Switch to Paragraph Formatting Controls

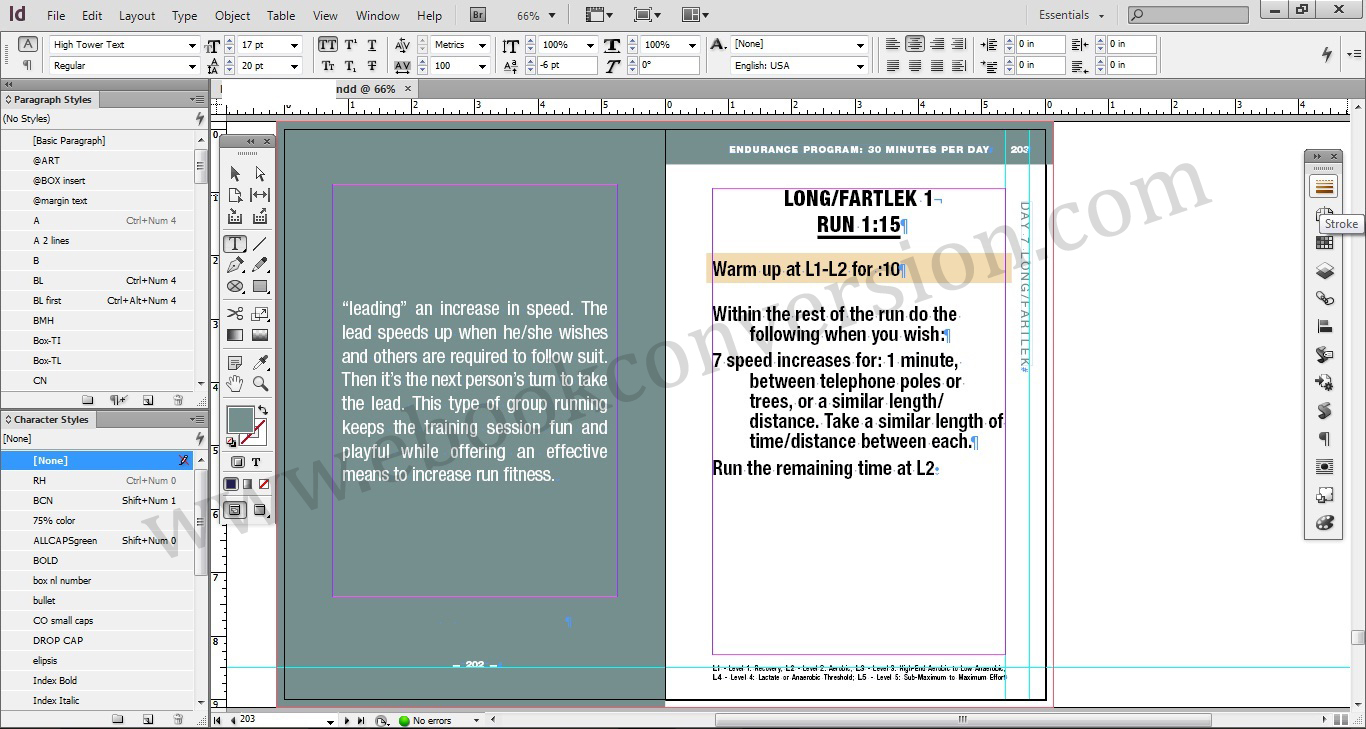[x=28, y=65]
